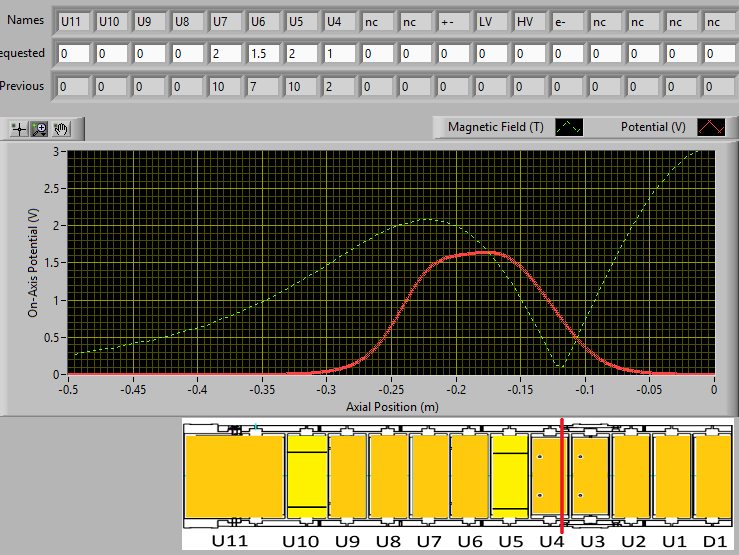The height and width of the screenshot is (555, 739).
Task: Click the Requested value 1.5 for U6
Action: 264,52
